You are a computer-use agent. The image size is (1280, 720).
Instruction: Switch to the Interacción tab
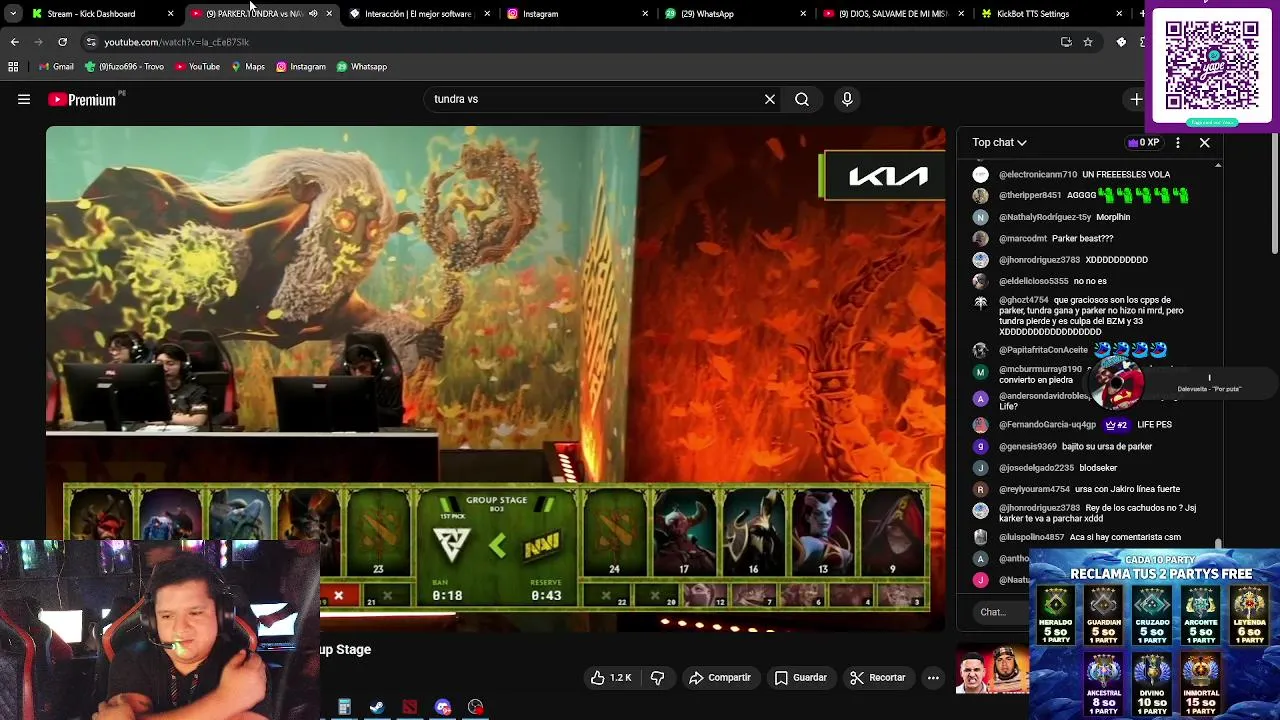(418, 14)
